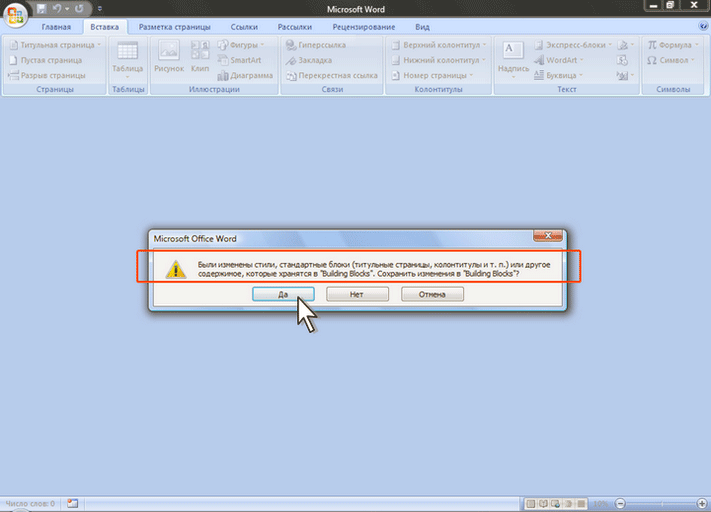
Task: Click the Save icon in Quick Access toolbar
Action: (x=41, y=9)
